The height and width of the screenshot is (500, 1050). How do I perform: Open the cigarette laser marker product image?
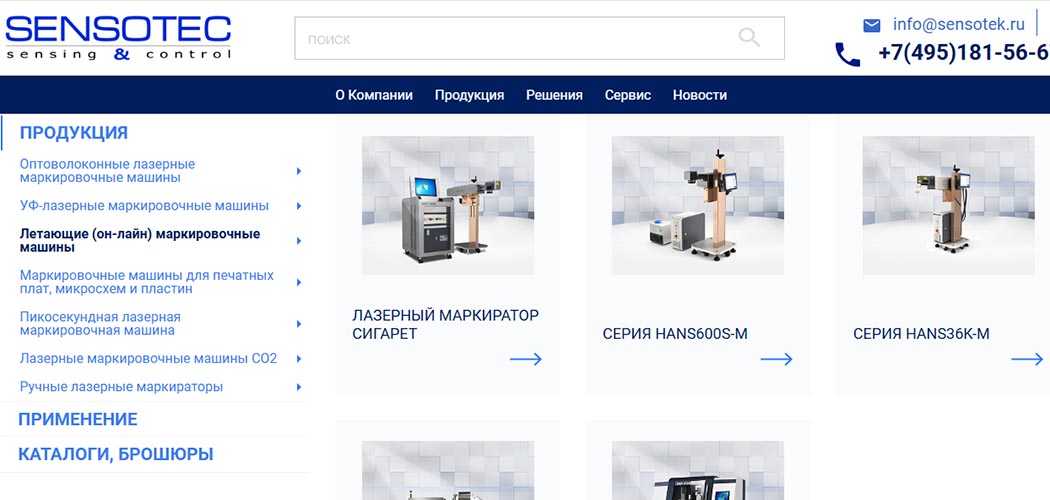click(x=448, y=205)
